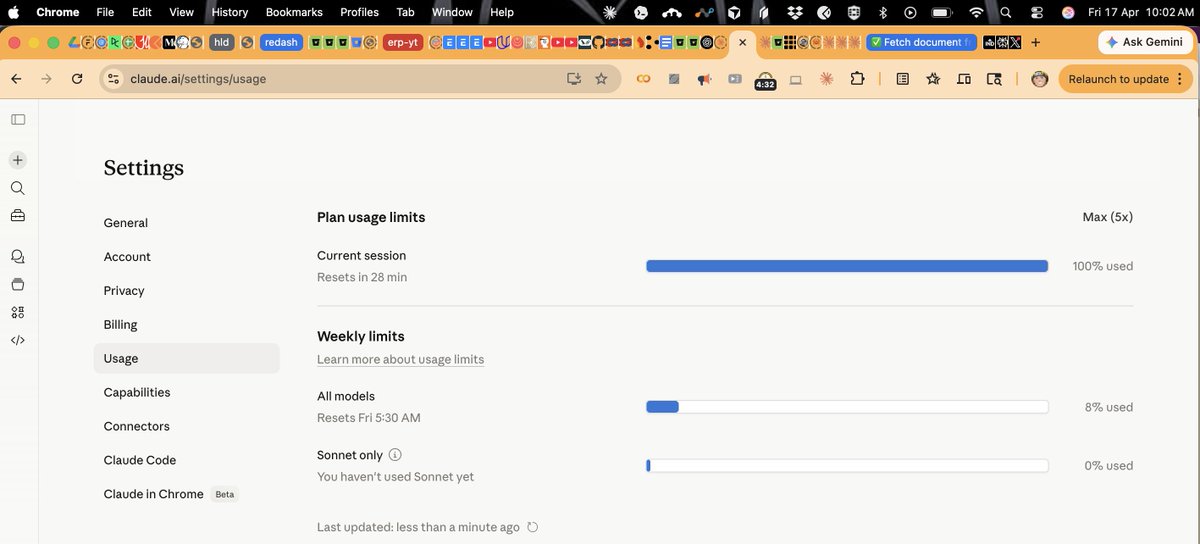1200x544 pixels.
Task: Go back with browser back arrow
Action: point(16,79)
